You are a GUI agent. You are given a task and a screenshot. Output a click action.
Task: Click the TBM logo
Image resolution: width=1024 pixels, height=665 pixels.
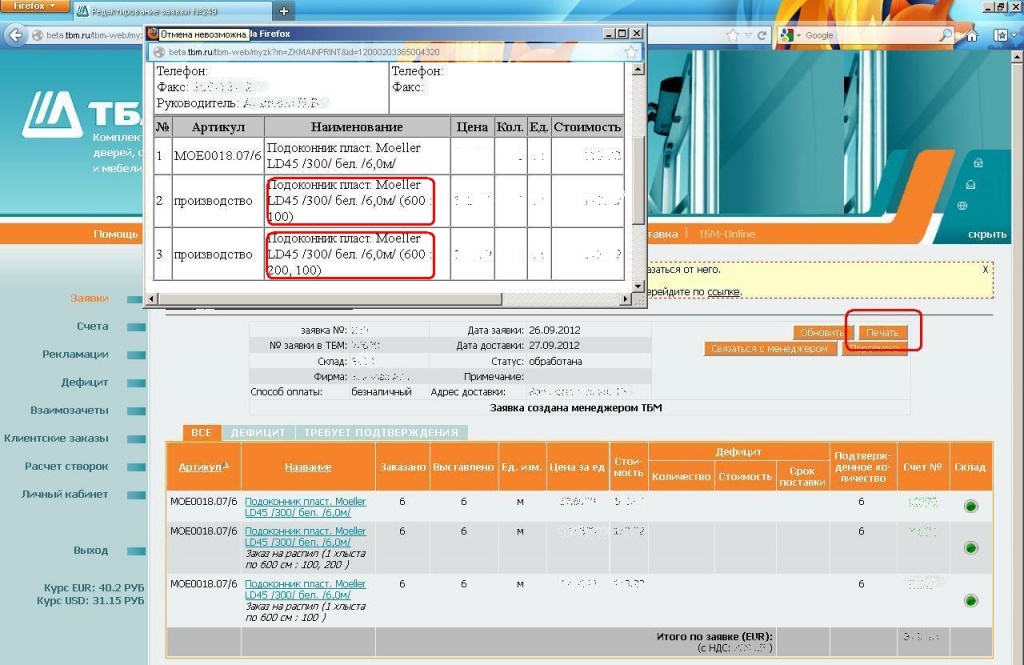coord(82,114)
